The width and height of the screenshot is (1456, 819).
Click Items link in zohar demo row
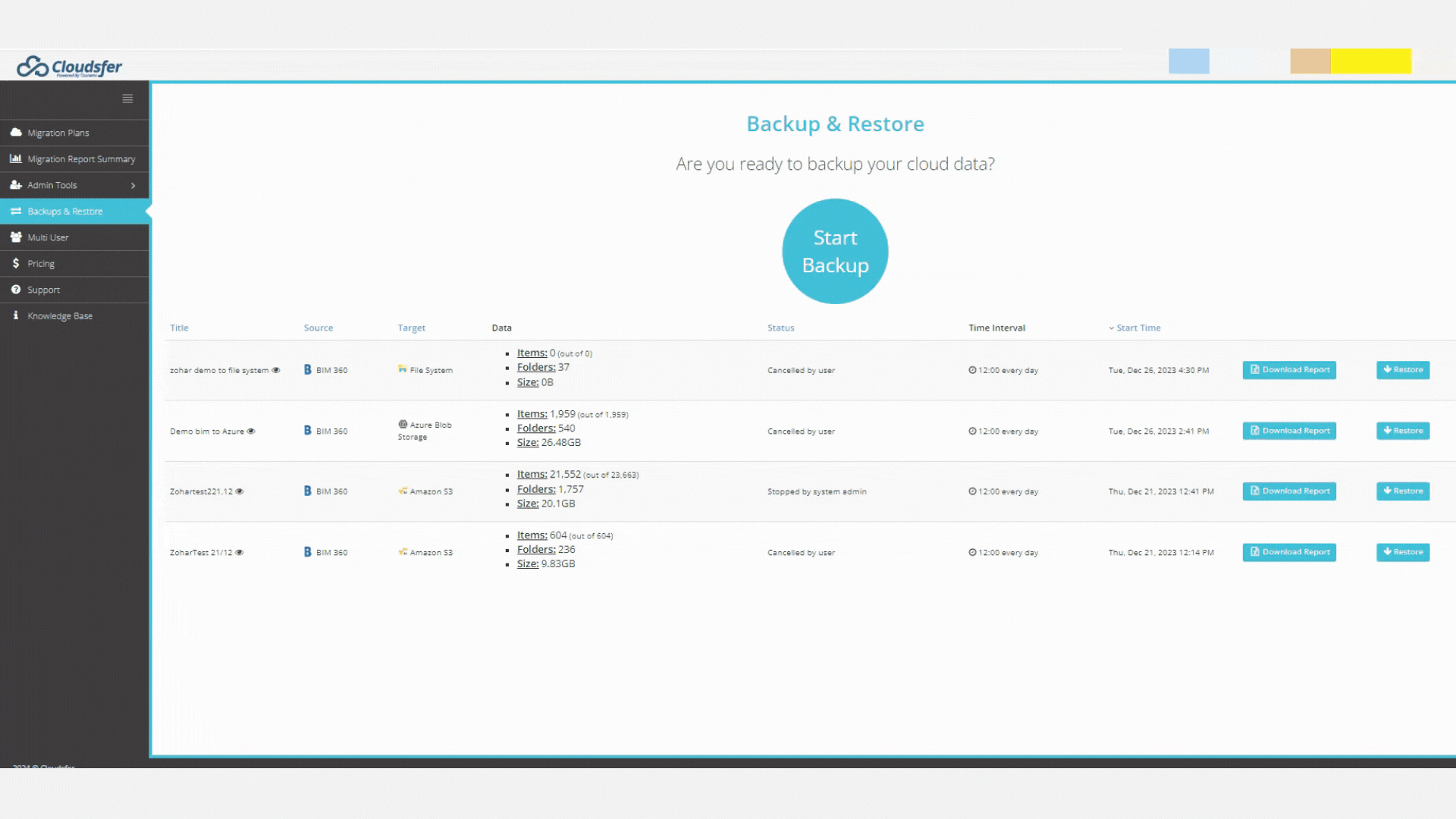click(x=532, y=353)
